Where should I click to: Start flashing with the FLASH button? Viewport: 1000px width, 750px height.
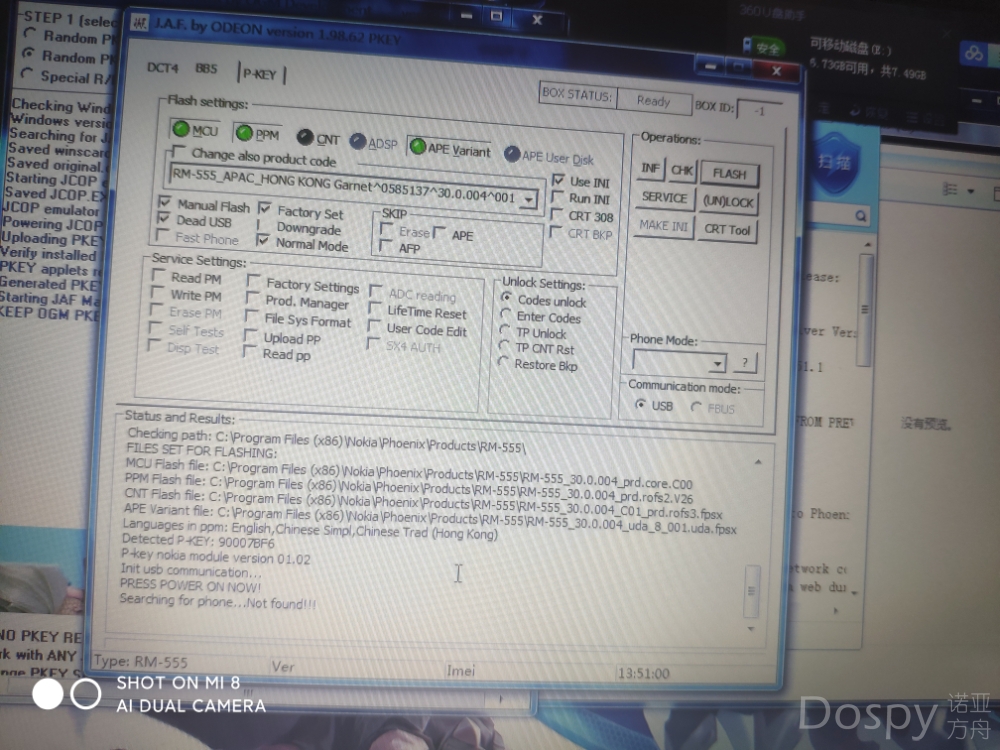click(x=730, y=173)
